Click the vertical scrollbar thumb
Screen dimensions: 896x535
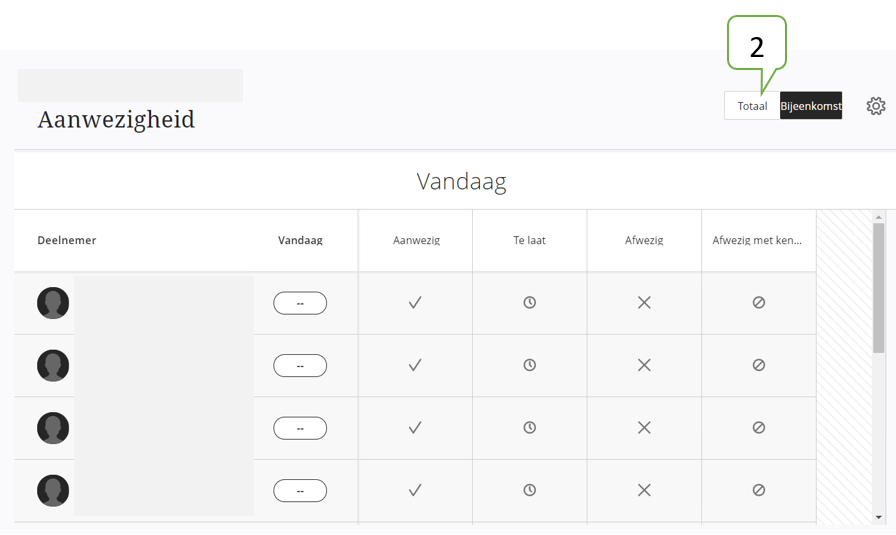click(x=878, y=288)
